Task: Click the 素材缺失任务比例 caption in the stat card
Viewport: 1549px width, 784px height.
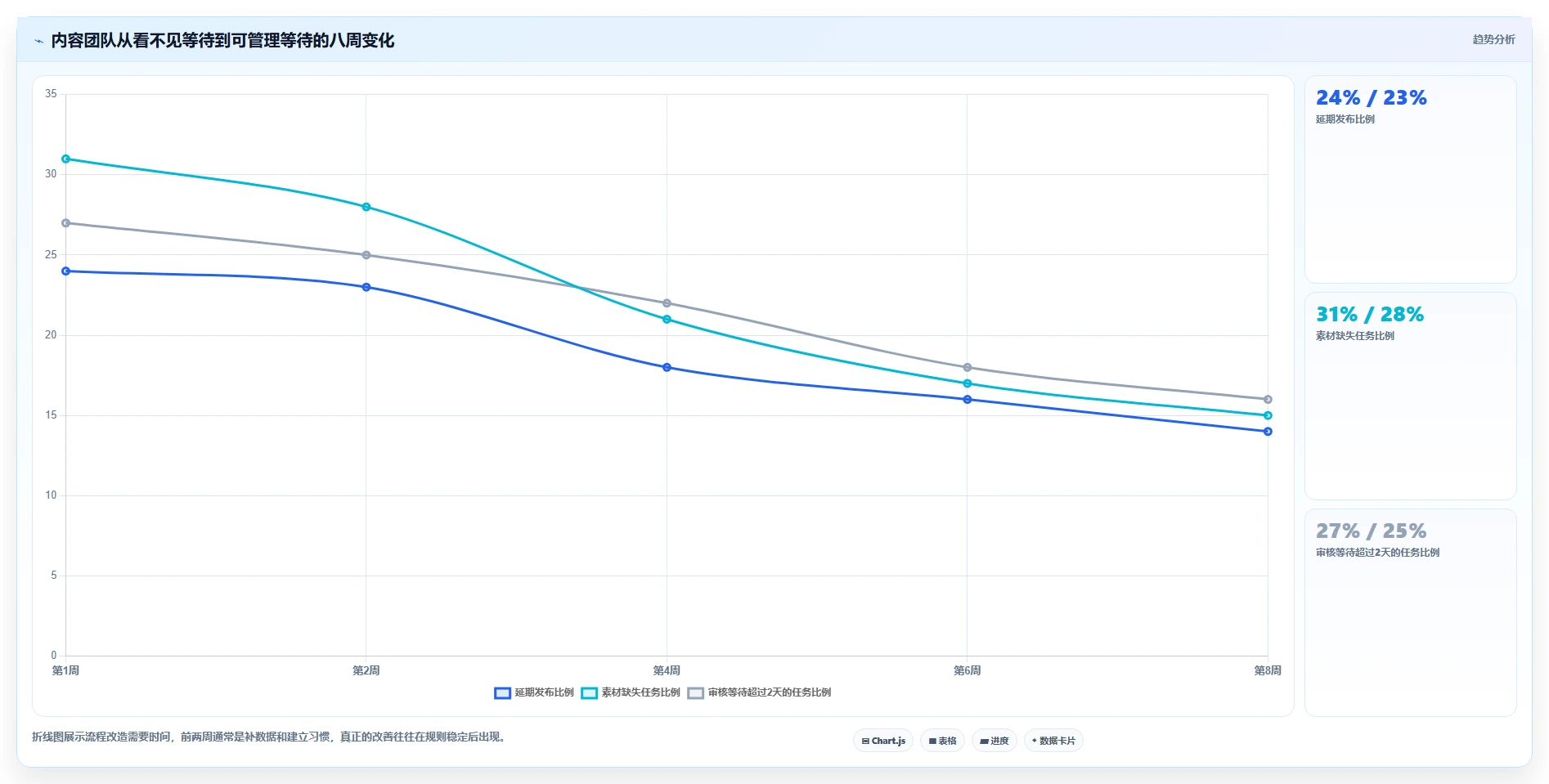Action: click(x=1354, y=336)
